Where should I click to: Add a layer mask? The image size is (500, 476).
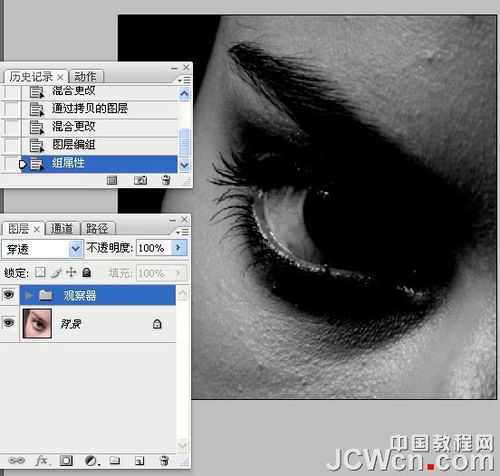point(66,460)
